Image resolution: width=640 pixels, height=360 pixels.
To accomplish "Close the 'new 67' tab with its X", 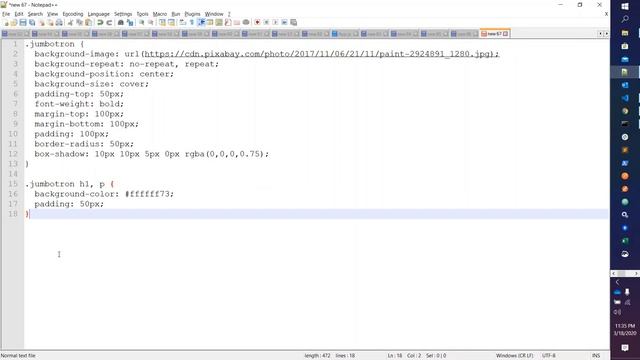I will click(506, 33).
